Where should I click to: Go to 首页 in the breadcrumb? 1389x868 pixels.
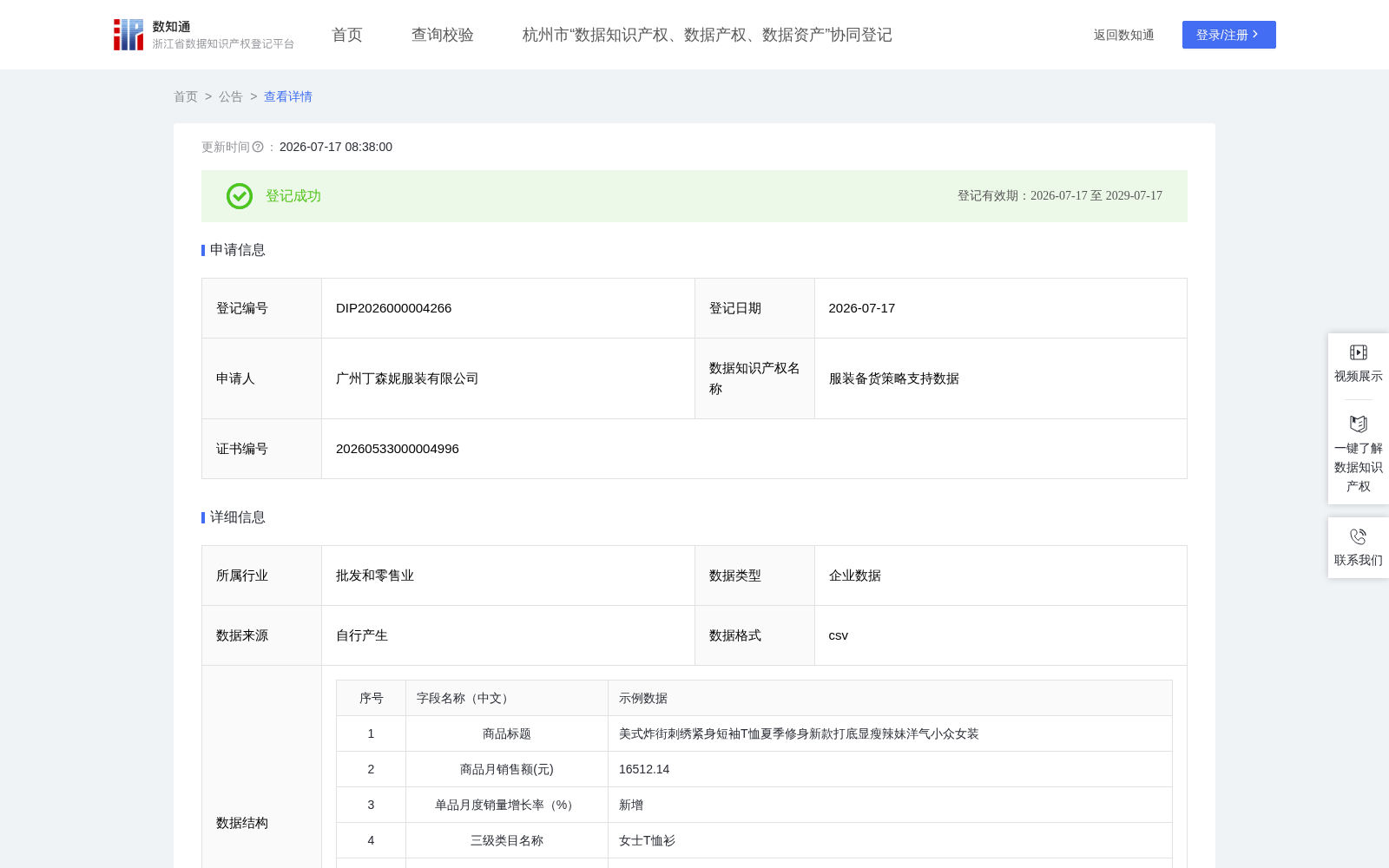point(186,96)
